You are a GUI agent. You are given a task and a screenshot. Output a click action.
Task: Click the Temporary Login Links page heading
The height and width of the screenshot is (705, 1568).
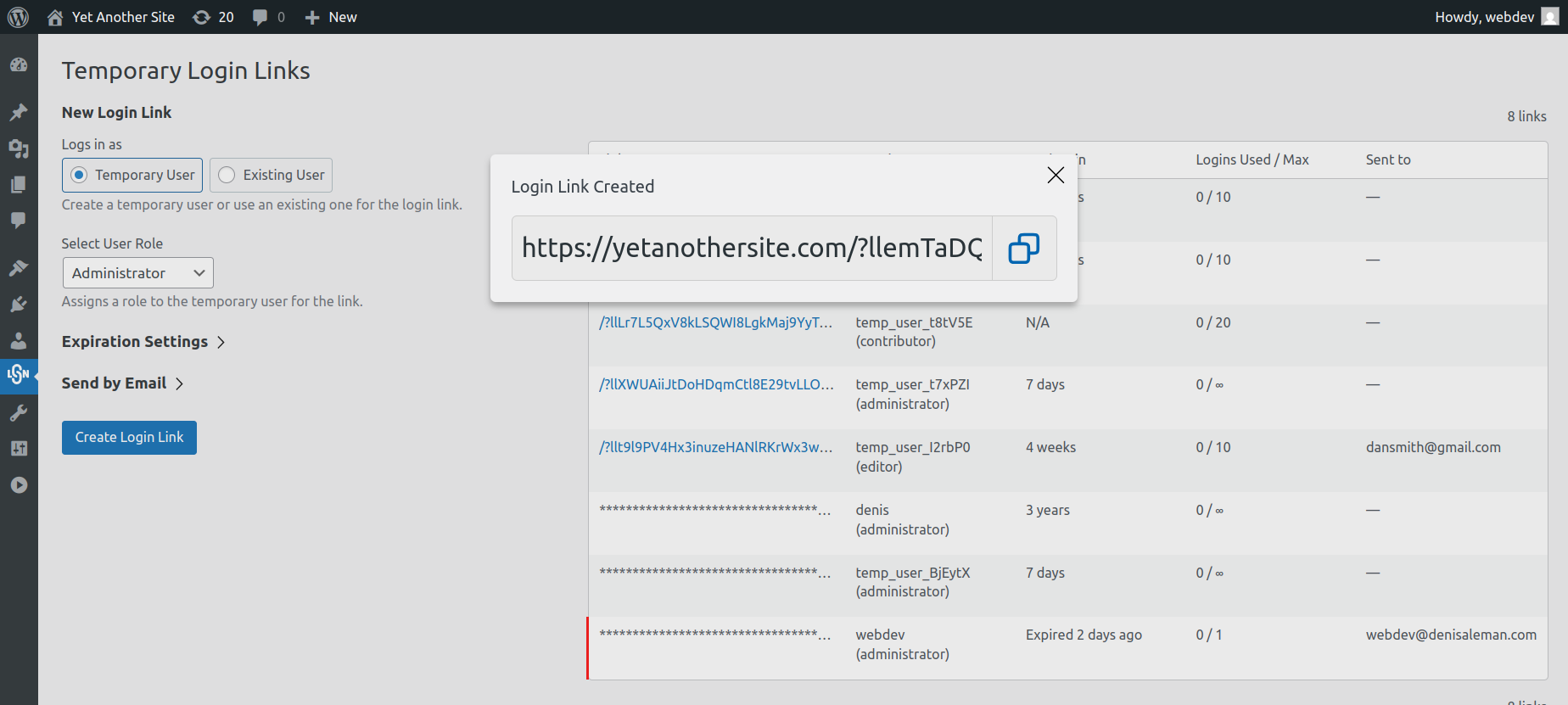click(186, 70)
